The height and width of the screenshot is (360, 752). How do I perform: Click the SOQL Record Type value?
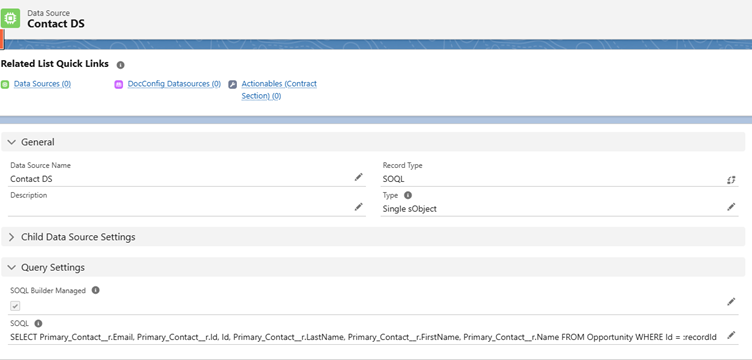pos(393,179)
